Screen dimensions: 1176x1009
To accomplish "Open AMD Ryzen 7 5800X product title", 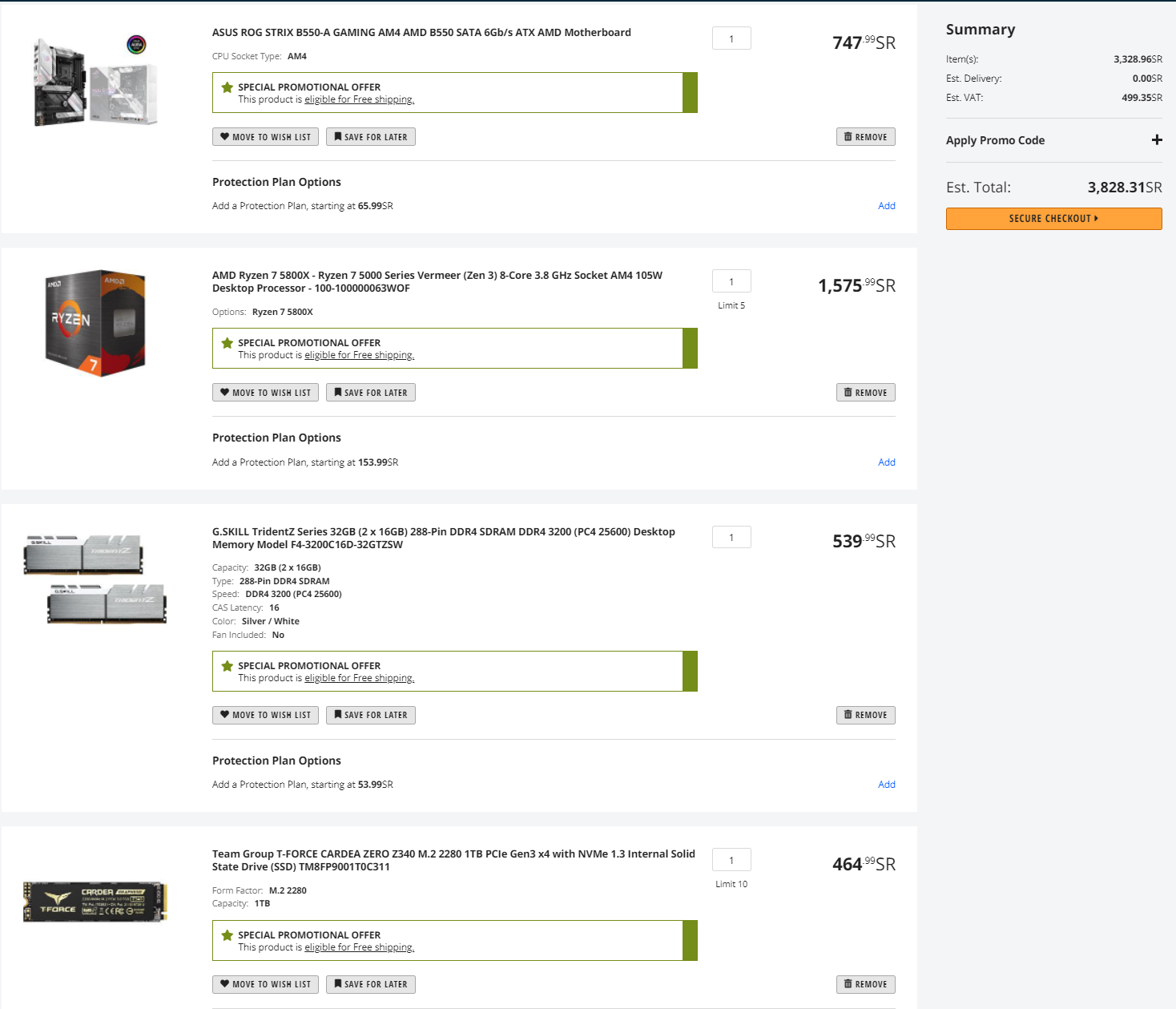I will coord(437,282).
